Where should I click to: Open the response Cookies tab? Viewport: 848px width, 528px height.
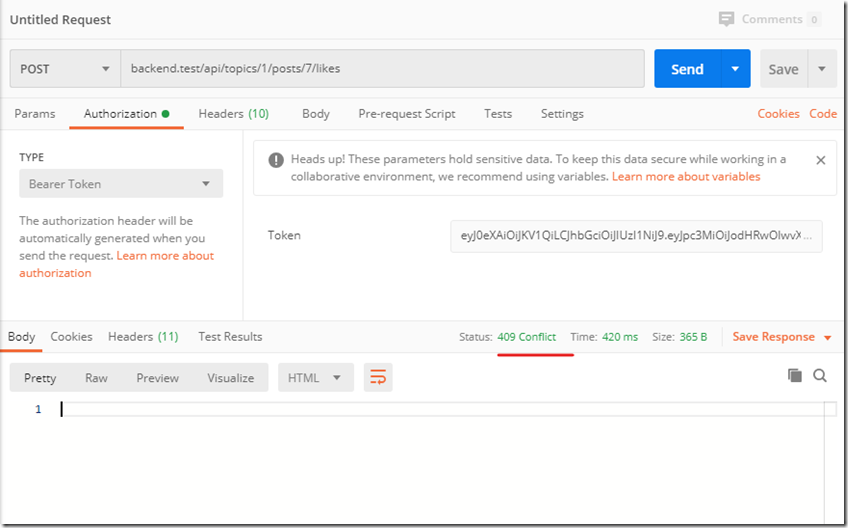(x=71, y=336)
